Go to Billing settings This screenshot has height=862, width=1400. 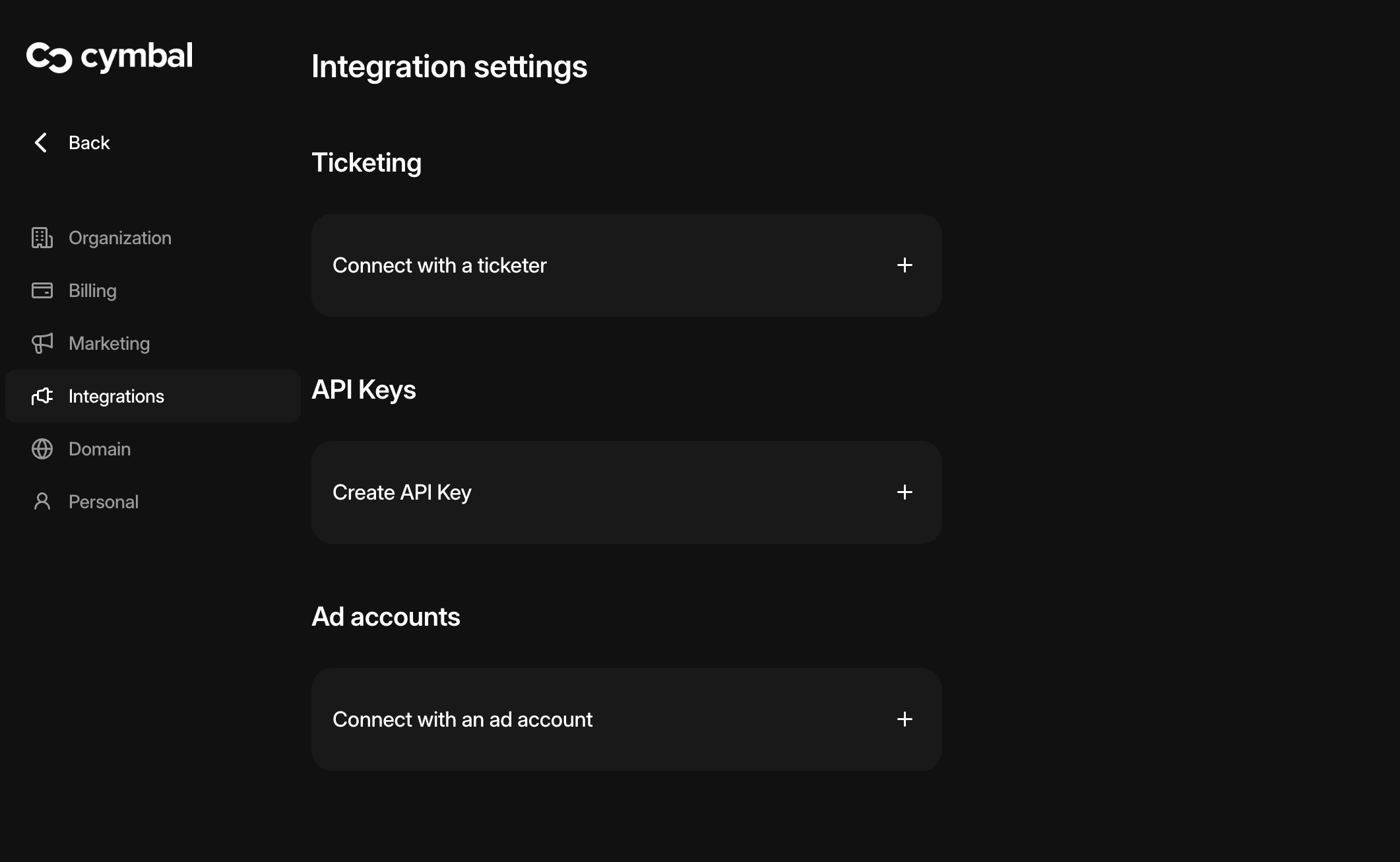pyautogui.click(x=92, y=290)
